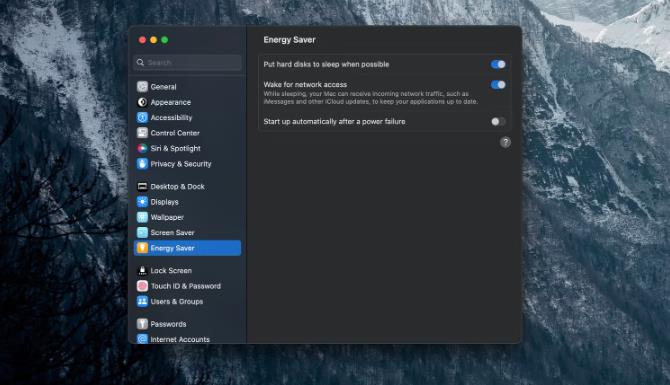Zoom window with green button

click(x=165, y=40)
